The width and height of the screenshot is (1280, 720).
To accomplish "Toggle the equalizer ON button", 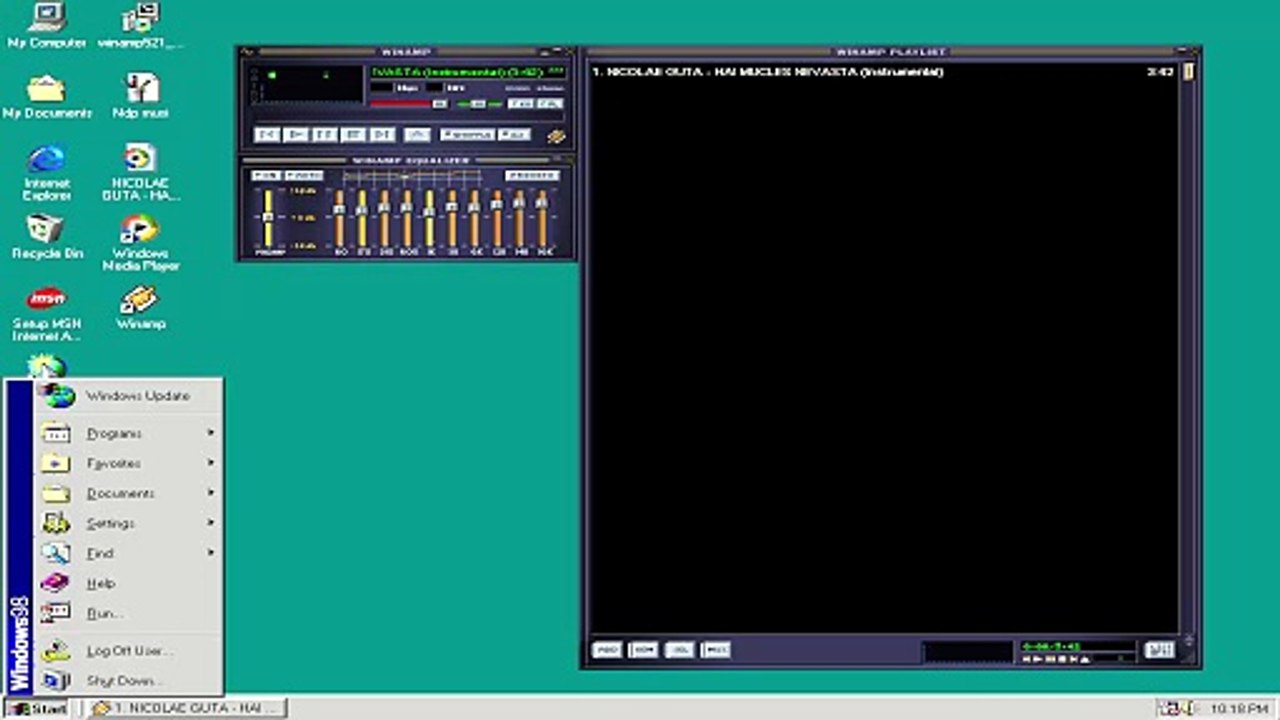I will pos(264,176).
